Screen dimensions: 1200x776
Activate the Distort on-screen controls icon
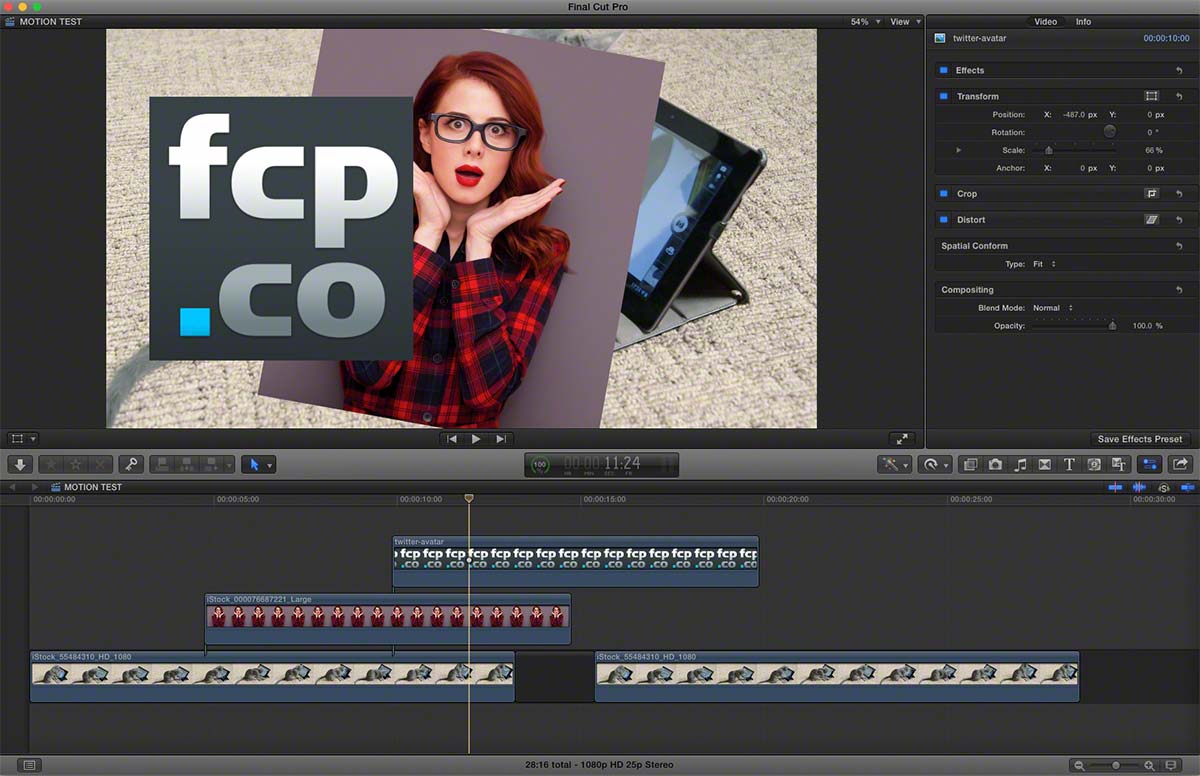pos(1152,219)
